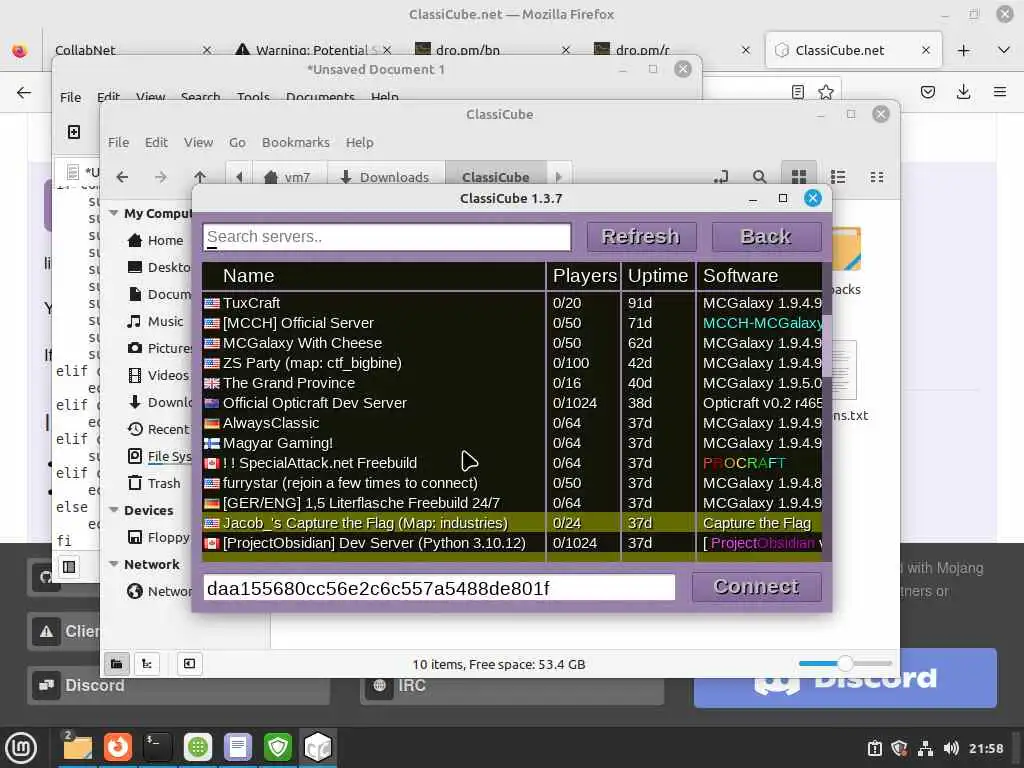This screenshot has width=1024, height=768.
Task: Open Bookmarks menu in file manager
Action: click(296, 142)
